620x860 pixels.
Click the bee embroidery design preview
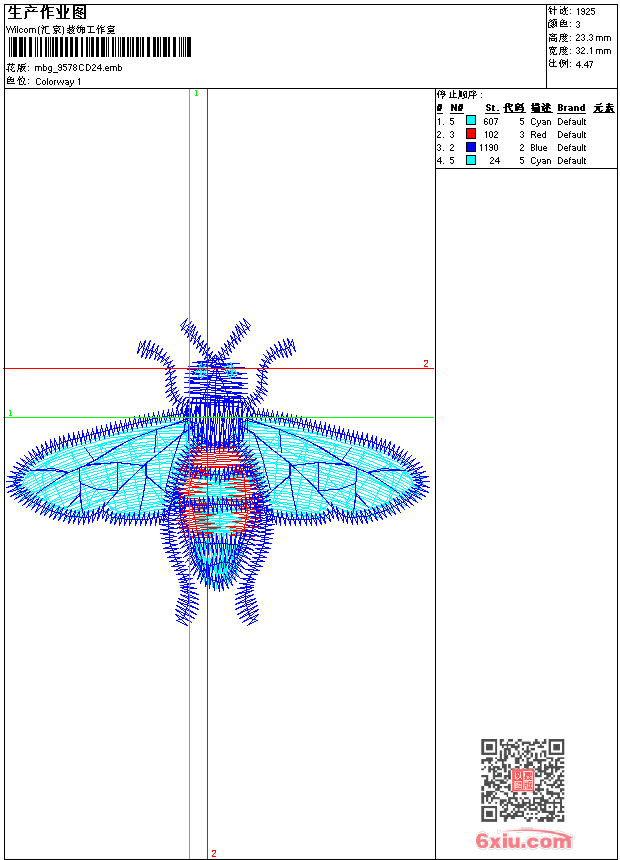pos(218,470)
